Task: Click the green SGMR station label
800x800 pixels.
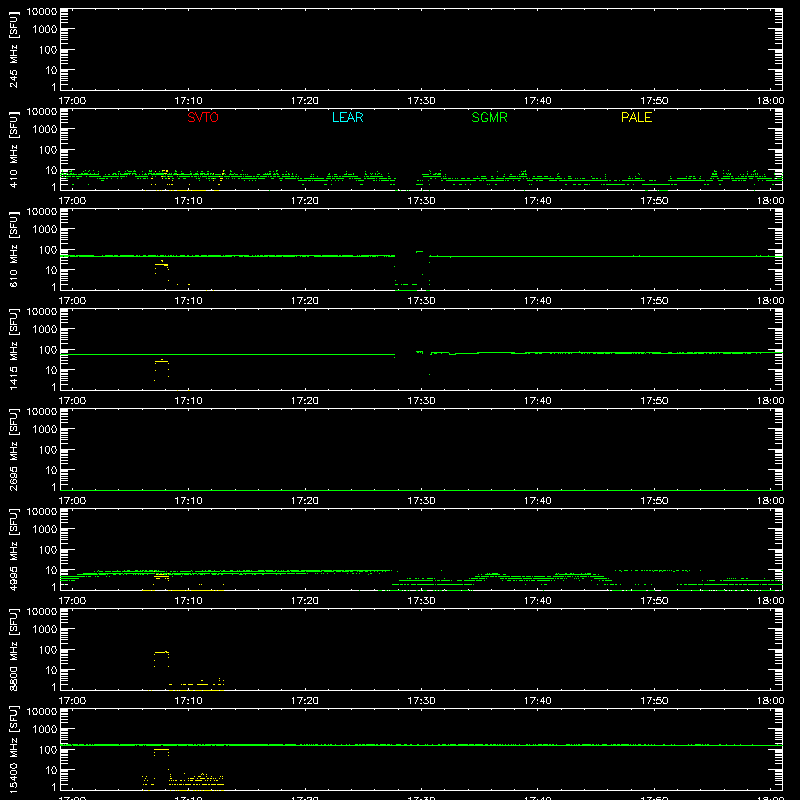Action: (x=489, y=117)
